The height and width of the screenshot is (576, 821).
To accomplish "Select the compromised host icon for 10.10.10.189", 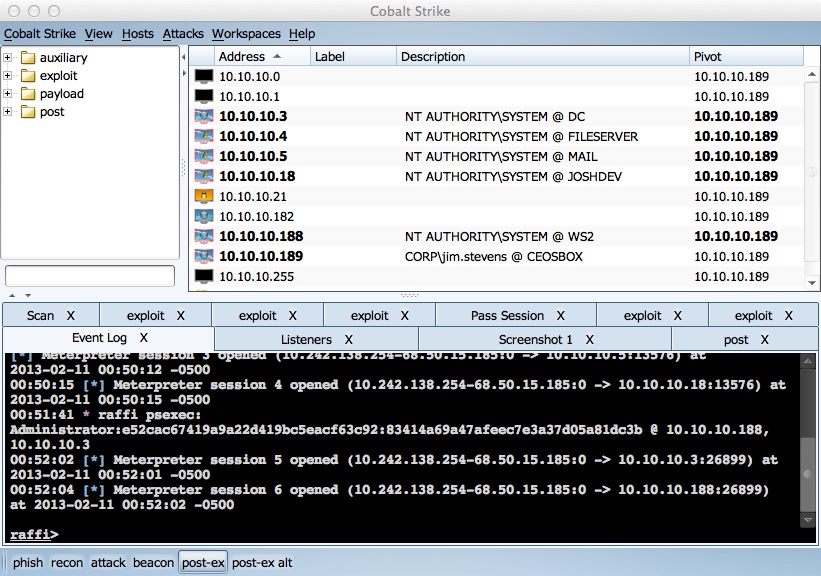I will (x=204, y=256).
